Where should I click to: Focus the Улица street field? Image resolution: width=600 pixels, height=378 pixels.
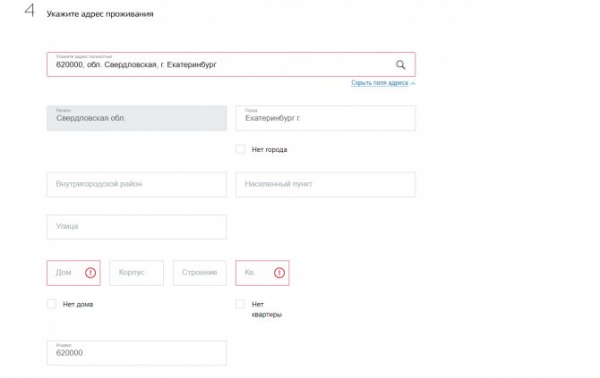pos(137,227)
